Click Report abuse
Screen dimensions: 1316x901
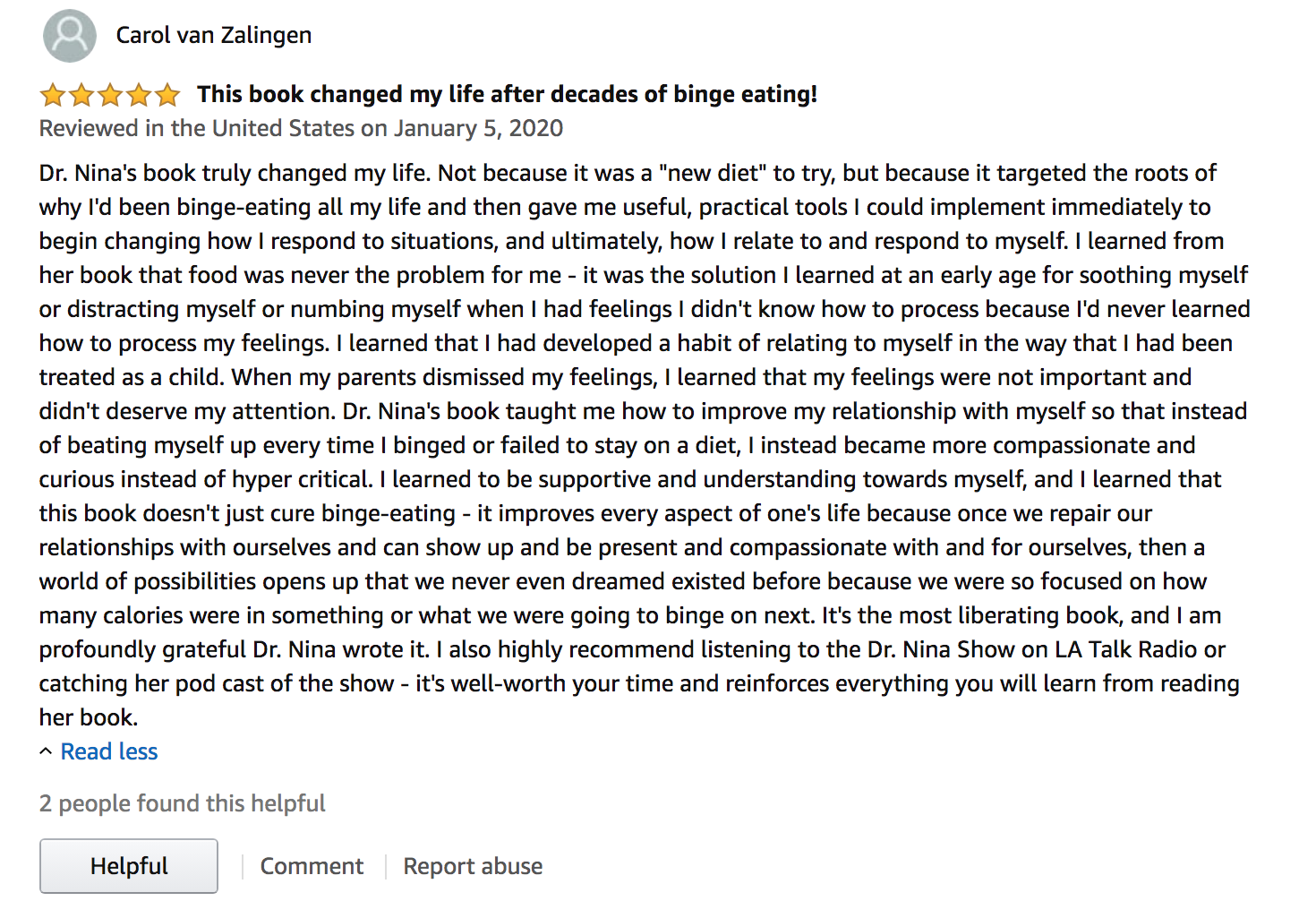[473, 866]
